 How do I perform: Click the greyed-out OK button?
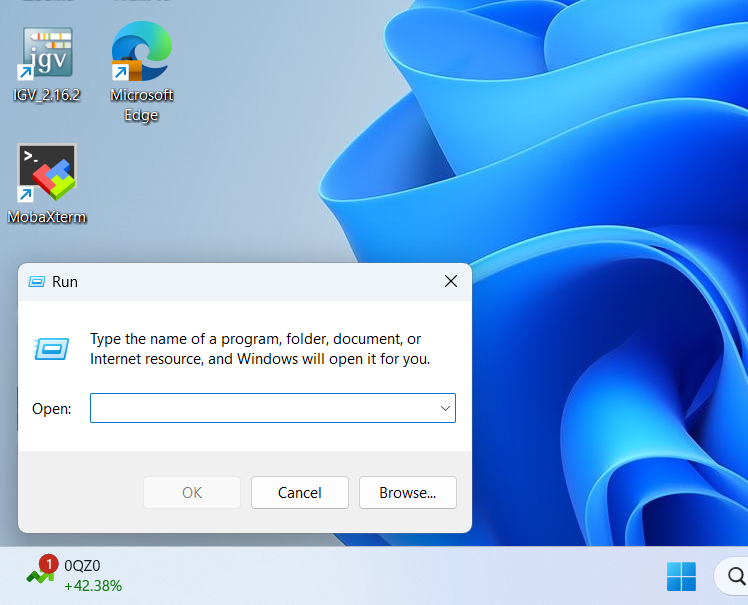(x=192, y=492)
